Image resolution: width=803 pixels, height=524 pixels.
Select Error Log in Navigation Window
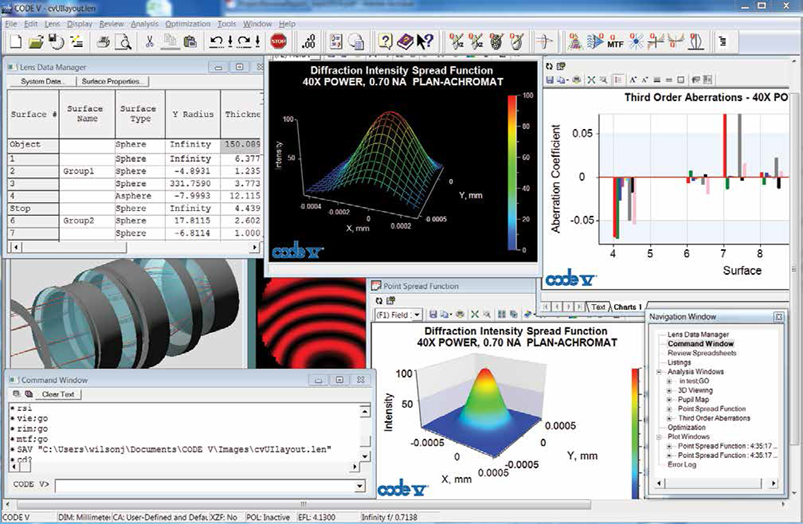682,465
